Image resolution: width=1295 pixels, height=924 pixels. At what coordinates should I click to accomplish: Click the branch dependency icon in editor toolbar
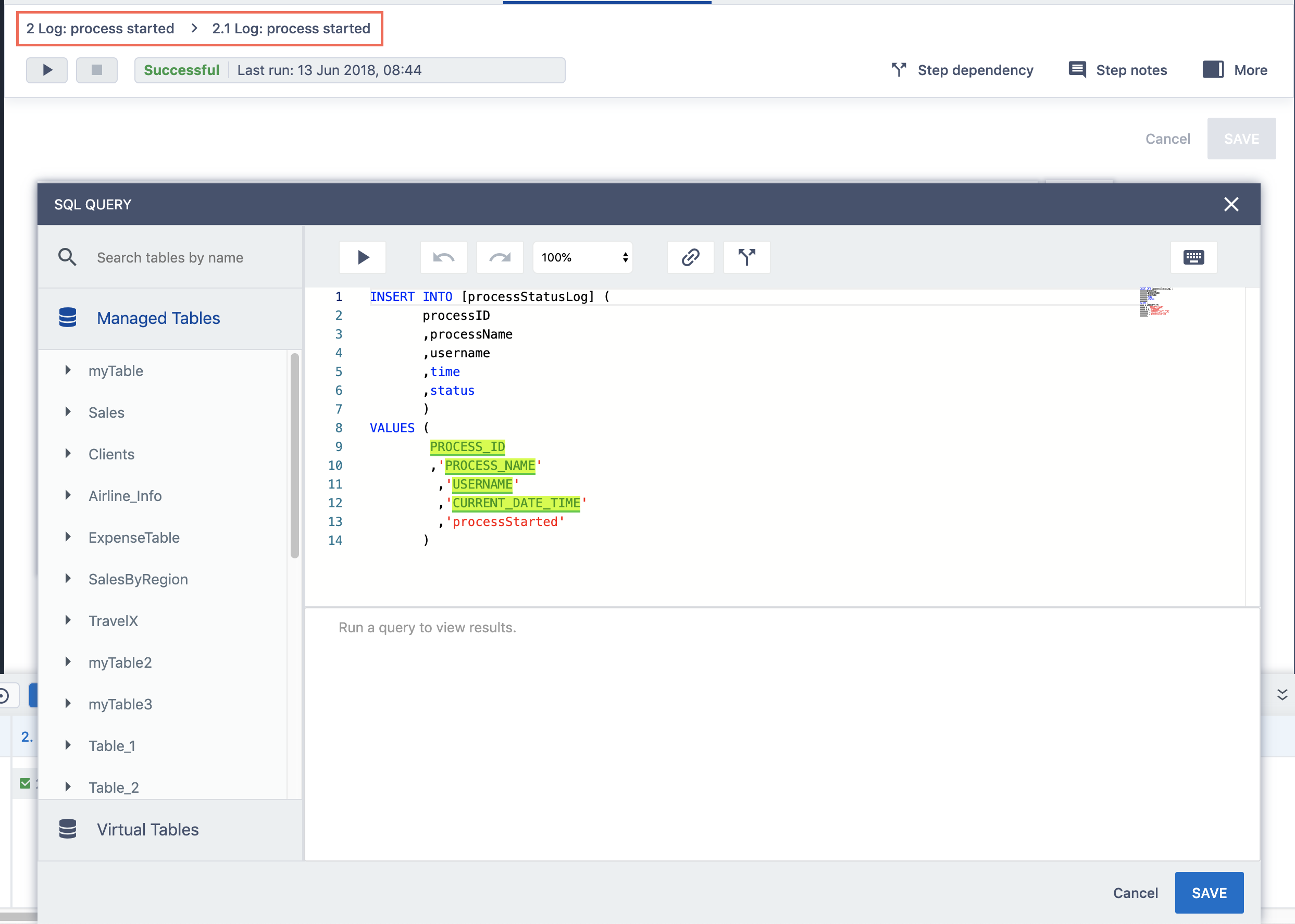(746, 257)
